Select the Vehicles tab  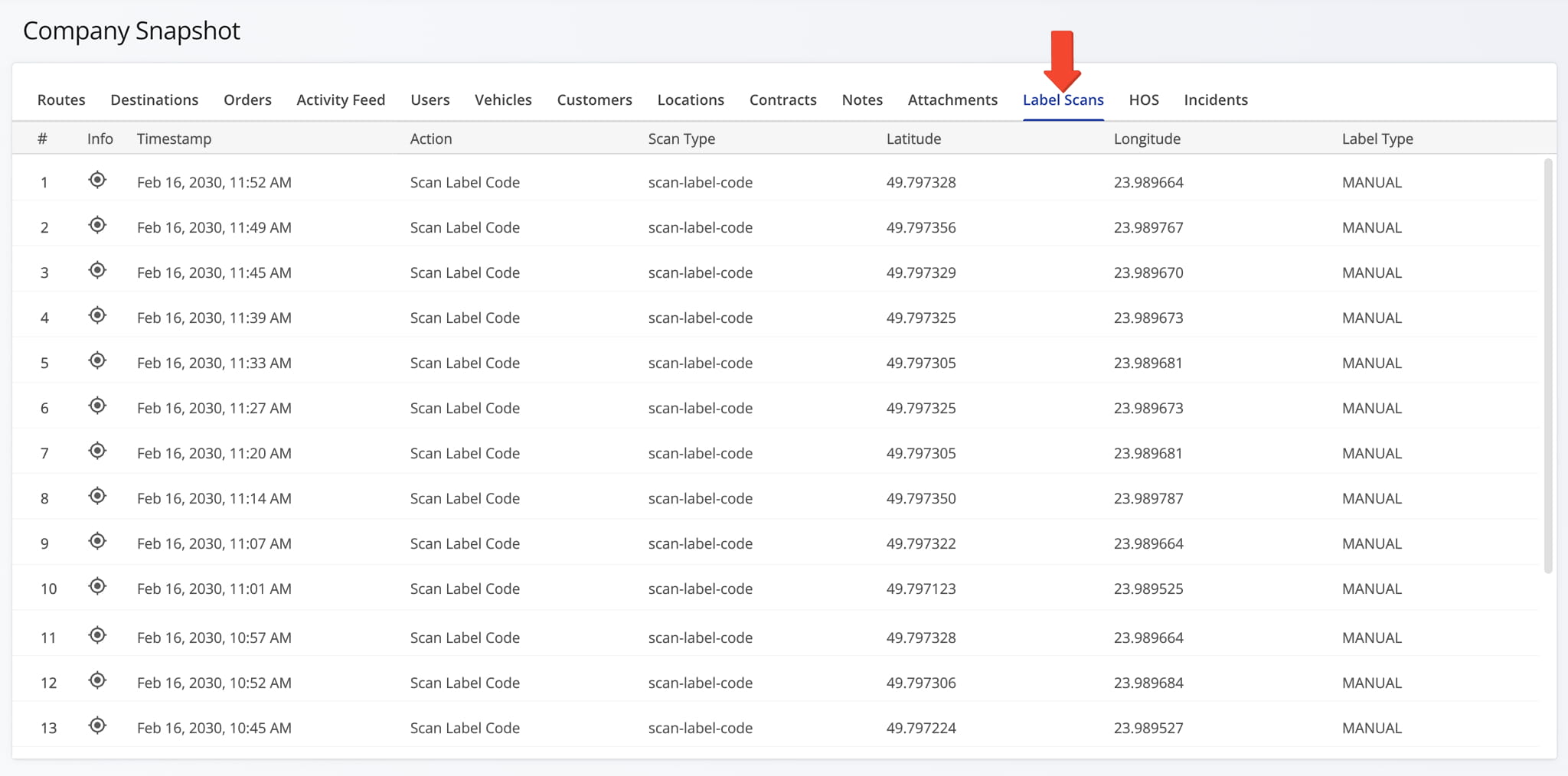point(503,99)
